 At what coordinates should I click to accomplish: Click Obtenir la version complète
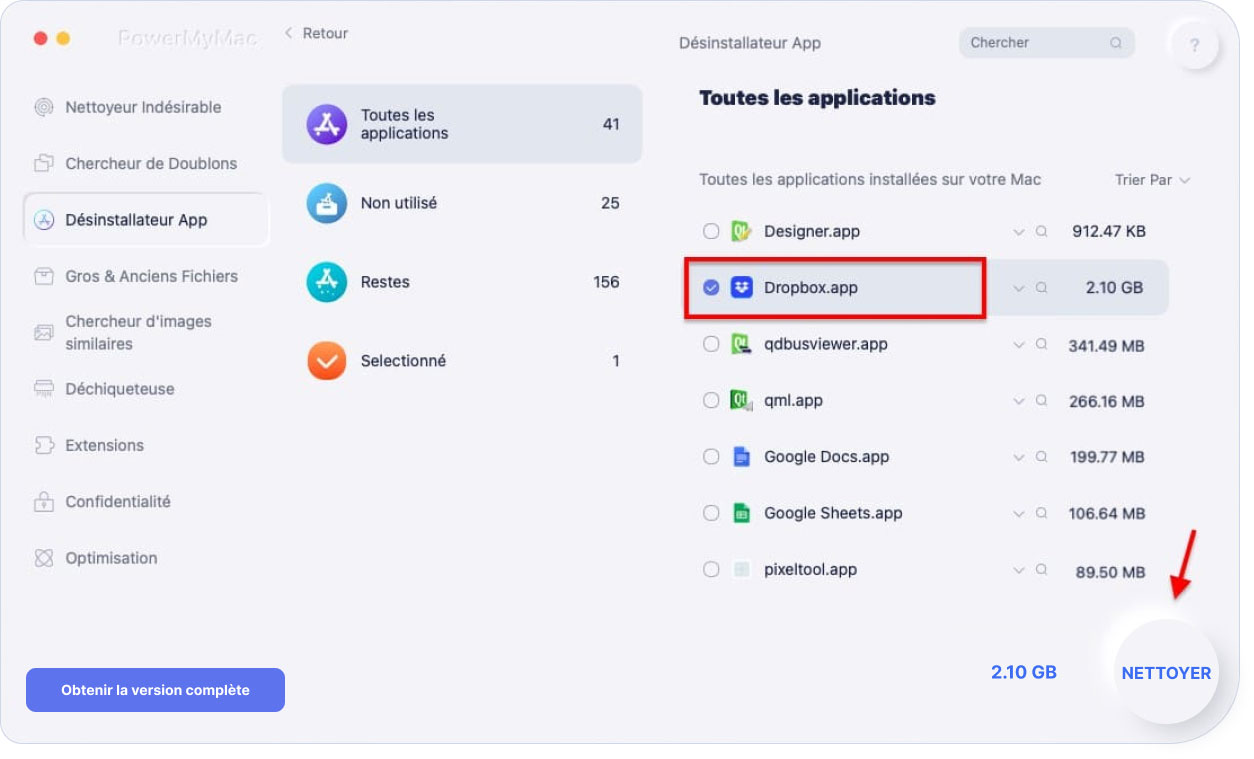[x=155, y=689]
